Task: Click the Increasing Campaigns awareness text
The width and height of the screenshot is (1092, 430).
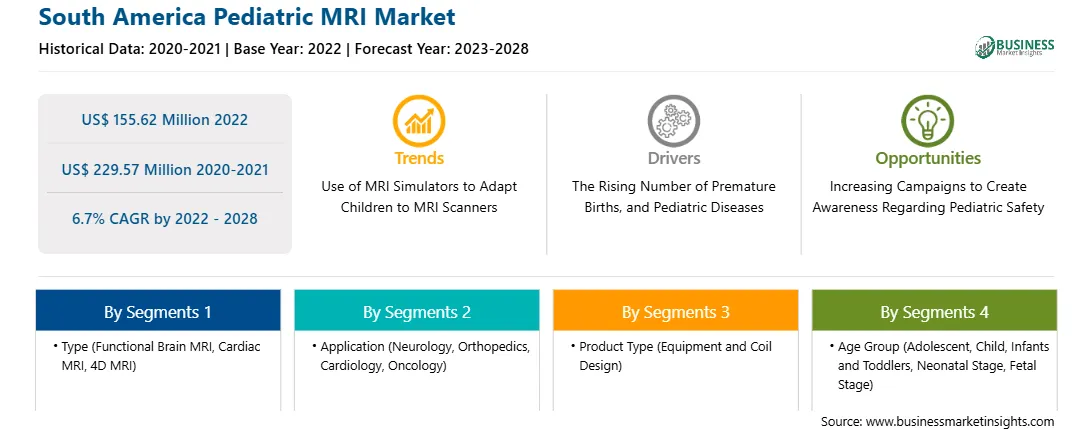Action: click(x=928, y=197)
